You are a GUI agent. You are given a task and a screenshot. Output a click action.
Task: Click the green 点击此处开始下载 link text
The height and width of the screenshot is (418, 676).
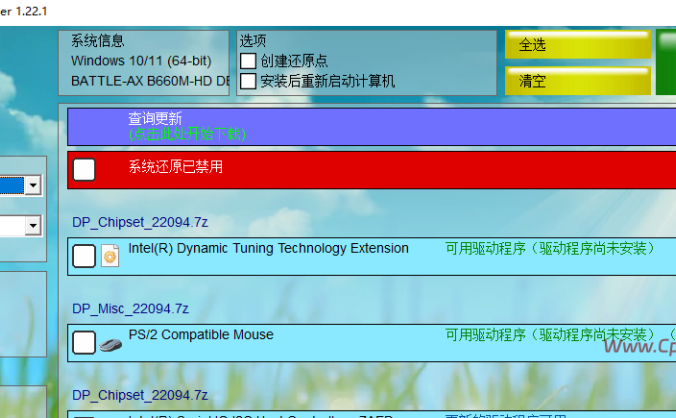tap(187, 134)
